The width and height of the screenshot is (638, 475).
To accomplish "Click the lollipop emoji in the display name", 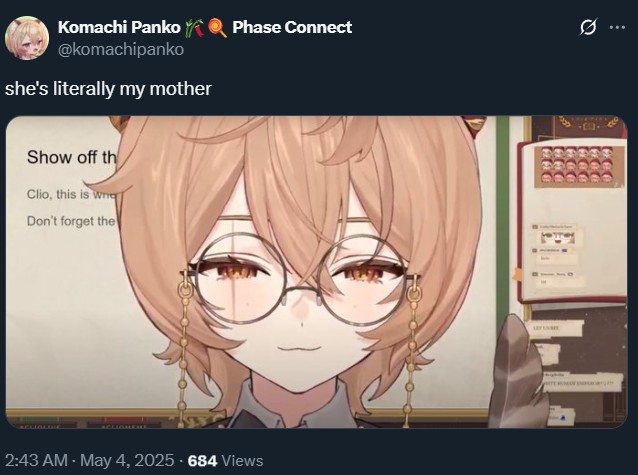I will tap(217, 28).
